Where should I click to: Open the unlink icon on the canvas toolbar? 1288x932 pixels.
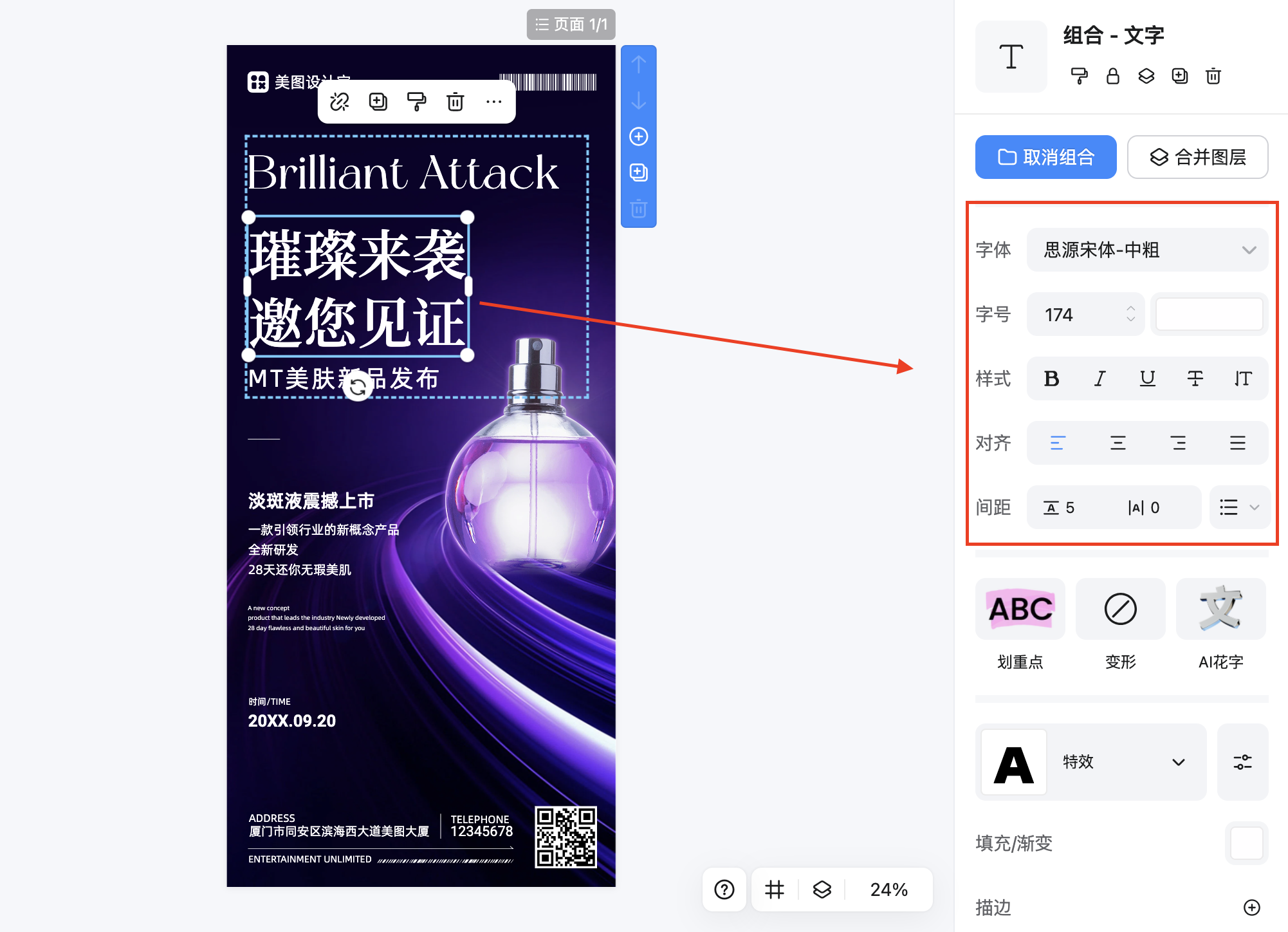point(340,102)
